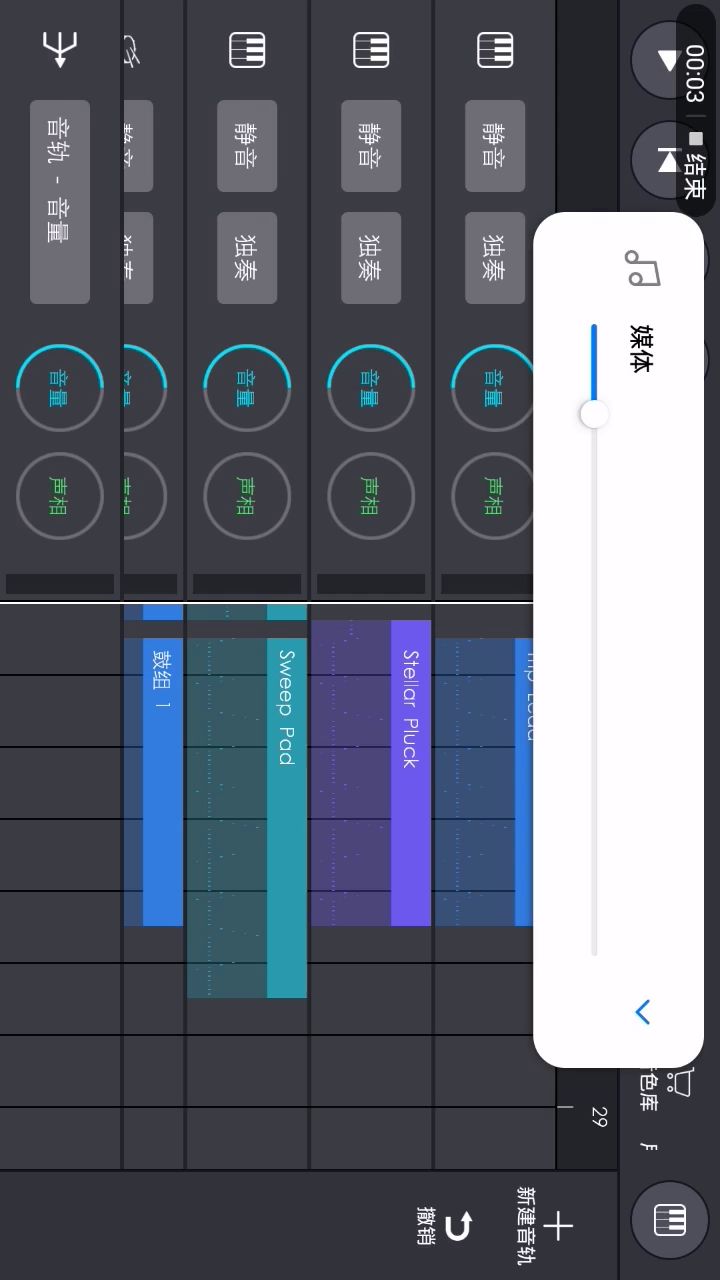The image size is (720, 1280).
Task: Select master track 声相 pan knob
Action: pos(60,496)
